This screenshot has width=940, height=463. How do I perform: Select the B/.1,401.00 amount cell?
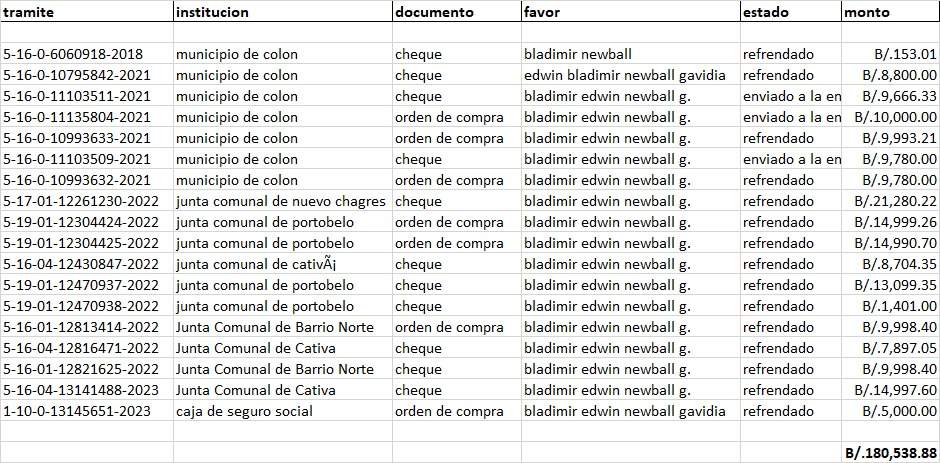point(890,306)
